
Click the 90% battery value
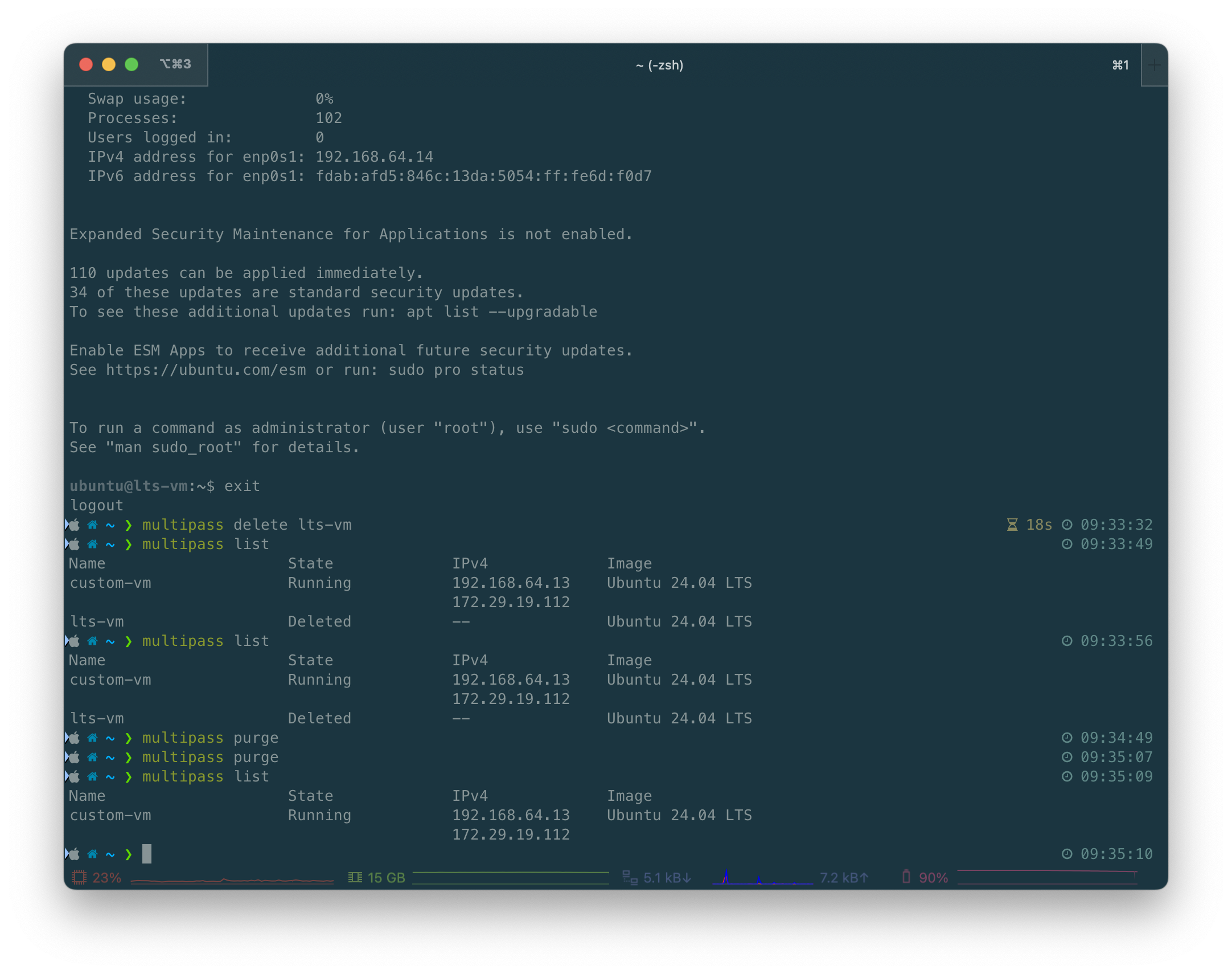[934, 878]
